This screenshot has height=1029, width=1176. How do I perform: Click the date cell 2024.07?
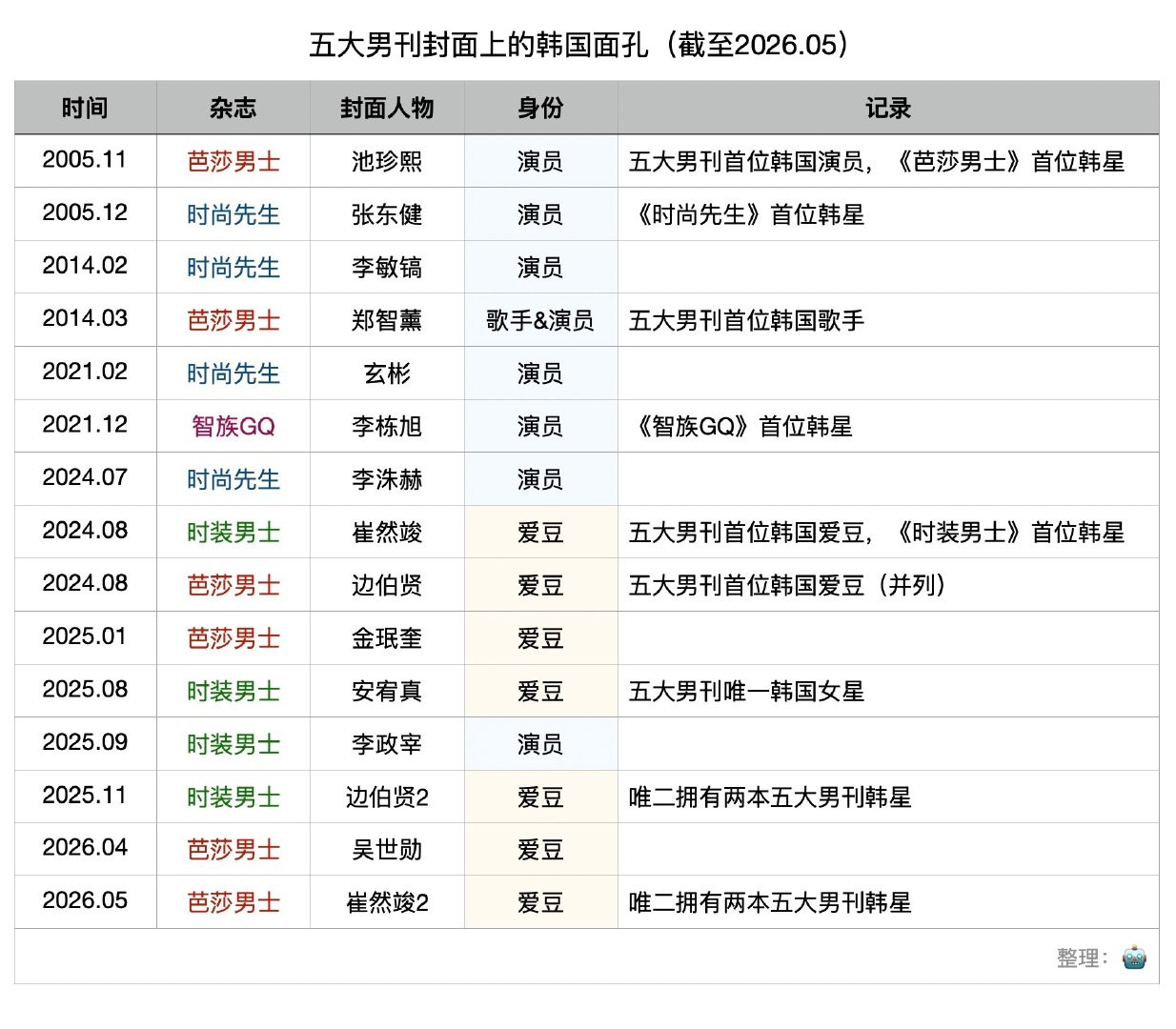[x=85, y=477]
